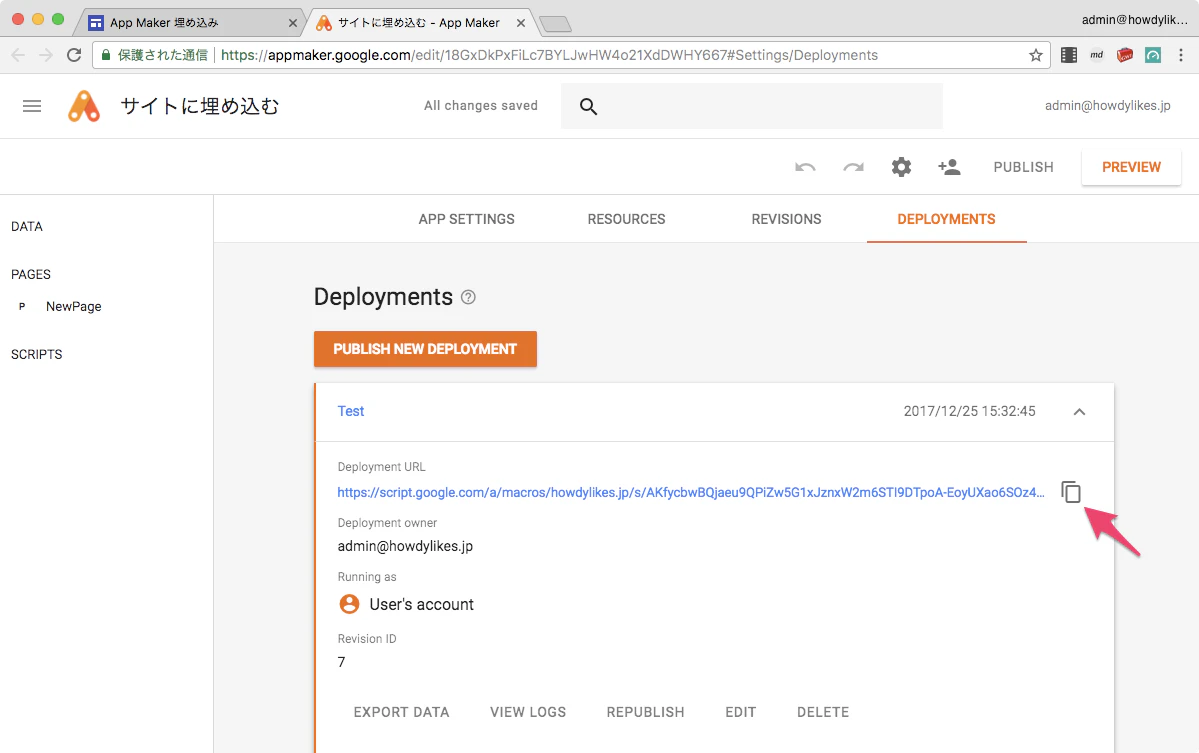Click the film strip extension icon
This screenshot has height=753, width=1199.
(1069, 55)
